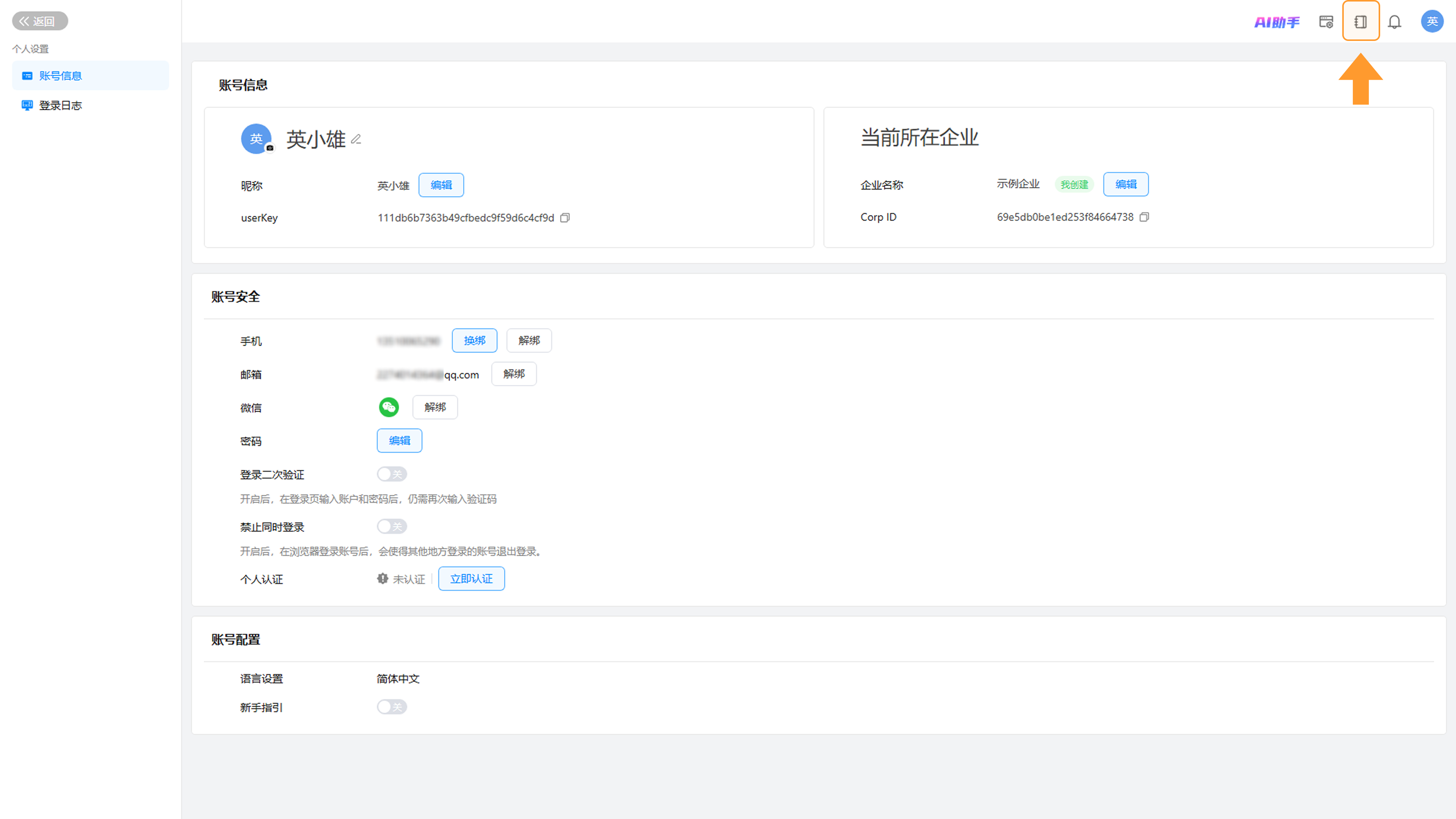Toggle 新手指引 switch

[392, 706]
